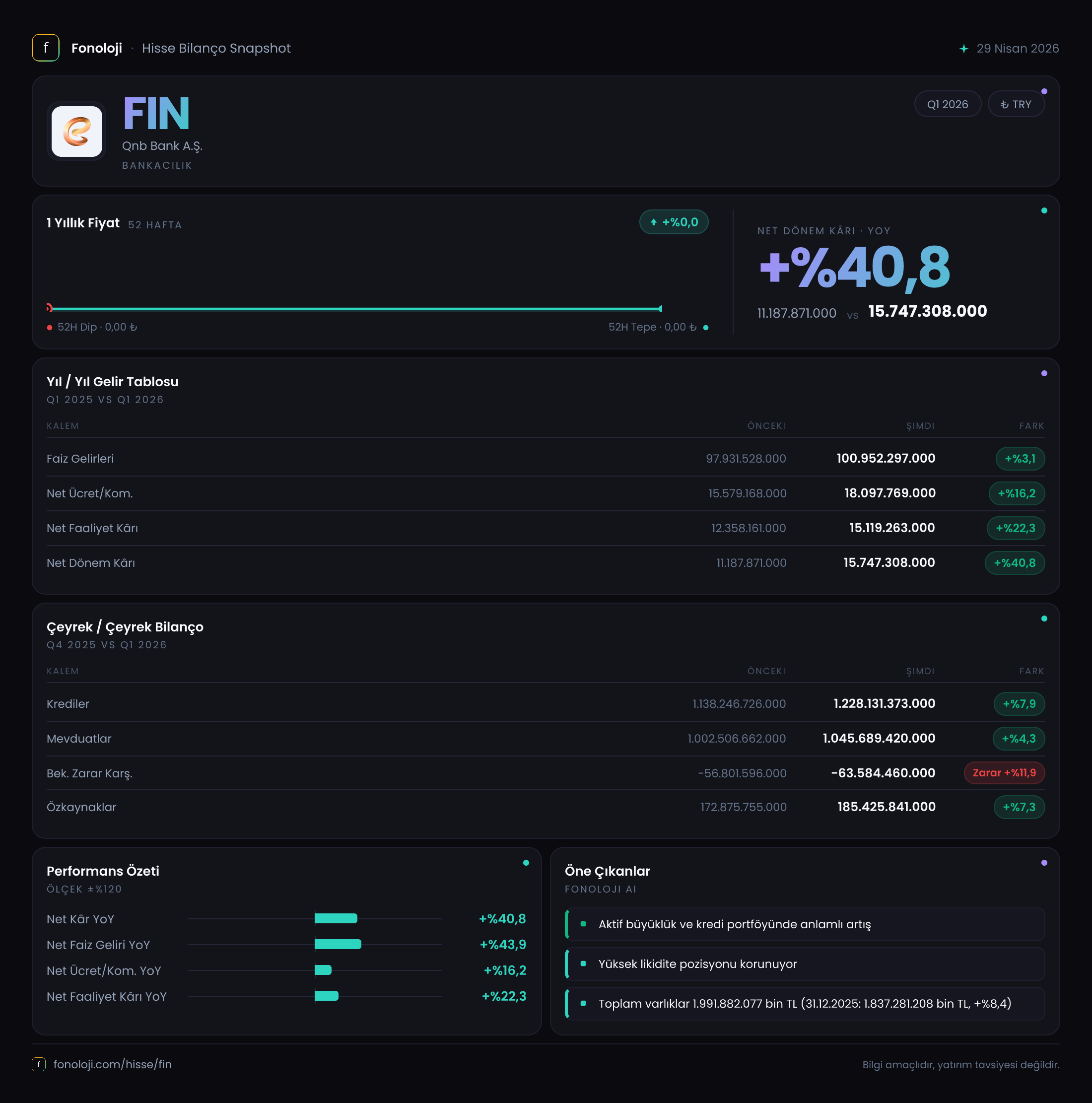Click the Zarar +%11,9 red badge
The image size is (1092, 1103).
click(x=1004, y=772)
